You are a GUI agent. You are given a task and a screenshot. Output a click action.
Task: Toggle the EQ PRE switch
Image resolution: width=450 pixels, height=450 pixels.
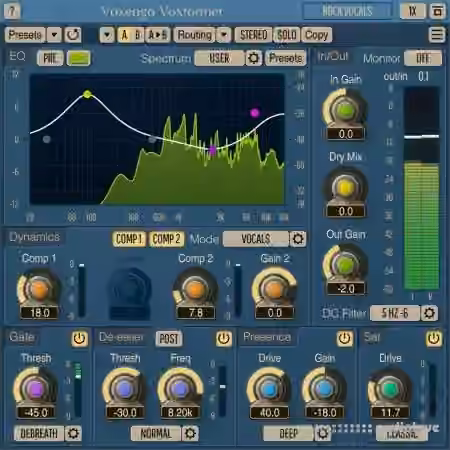[50, 58]
